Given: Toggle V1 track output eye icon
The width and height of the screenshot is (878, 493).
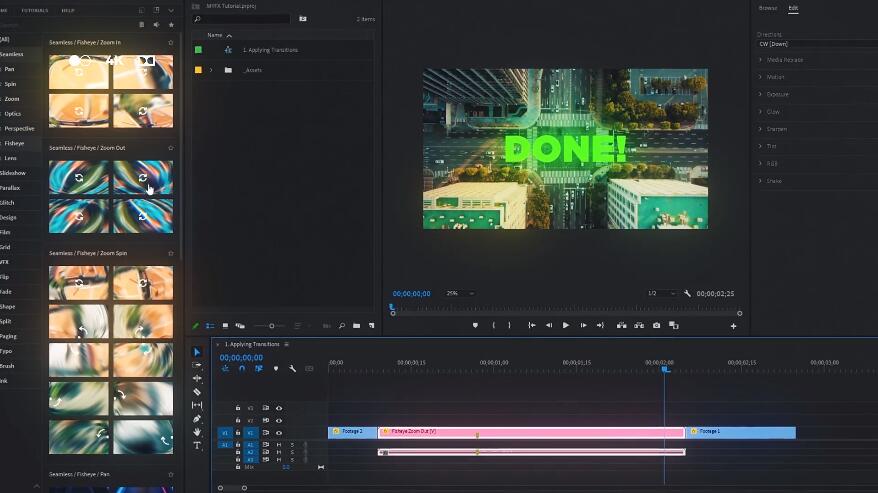Looking at the screenshot, I should point(279,433).
